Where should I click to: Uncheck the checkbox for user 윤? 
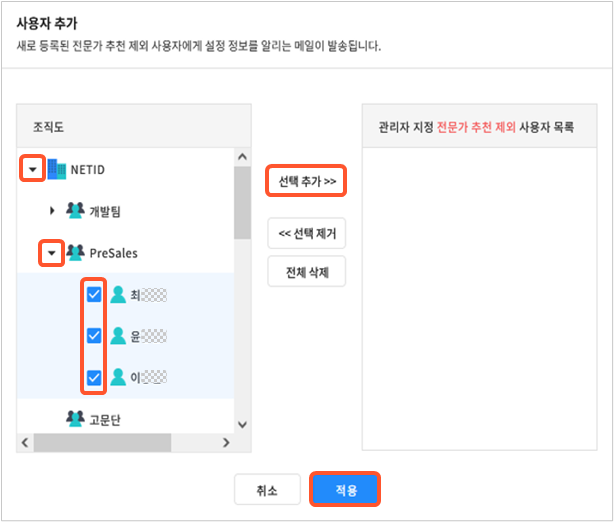point(94,336)
